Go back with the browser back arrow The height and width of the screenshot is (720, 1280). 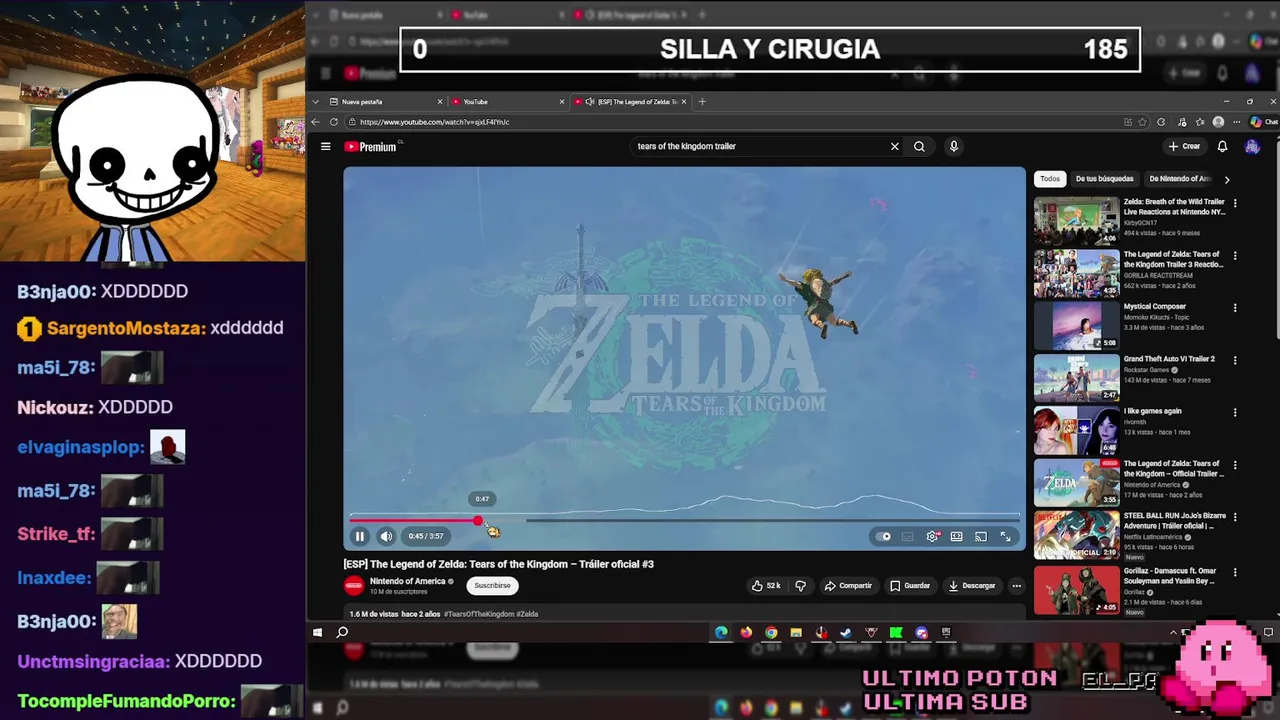point(316,122)
